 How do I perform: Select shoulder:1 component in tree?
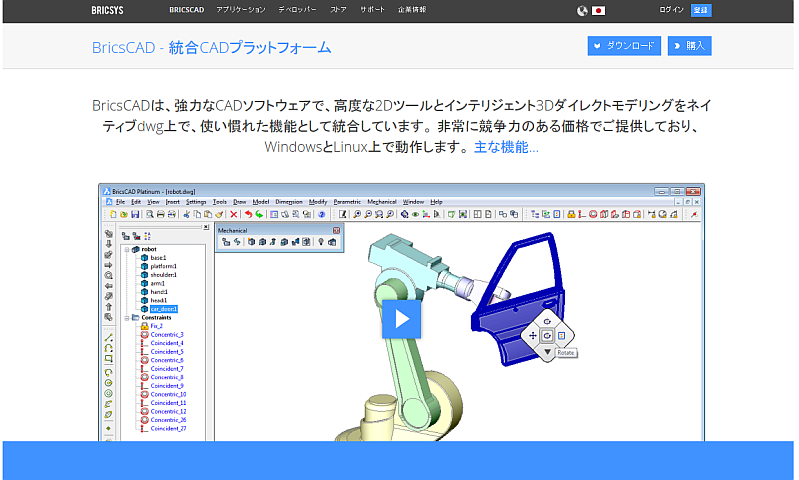click(x=164, y=275)
